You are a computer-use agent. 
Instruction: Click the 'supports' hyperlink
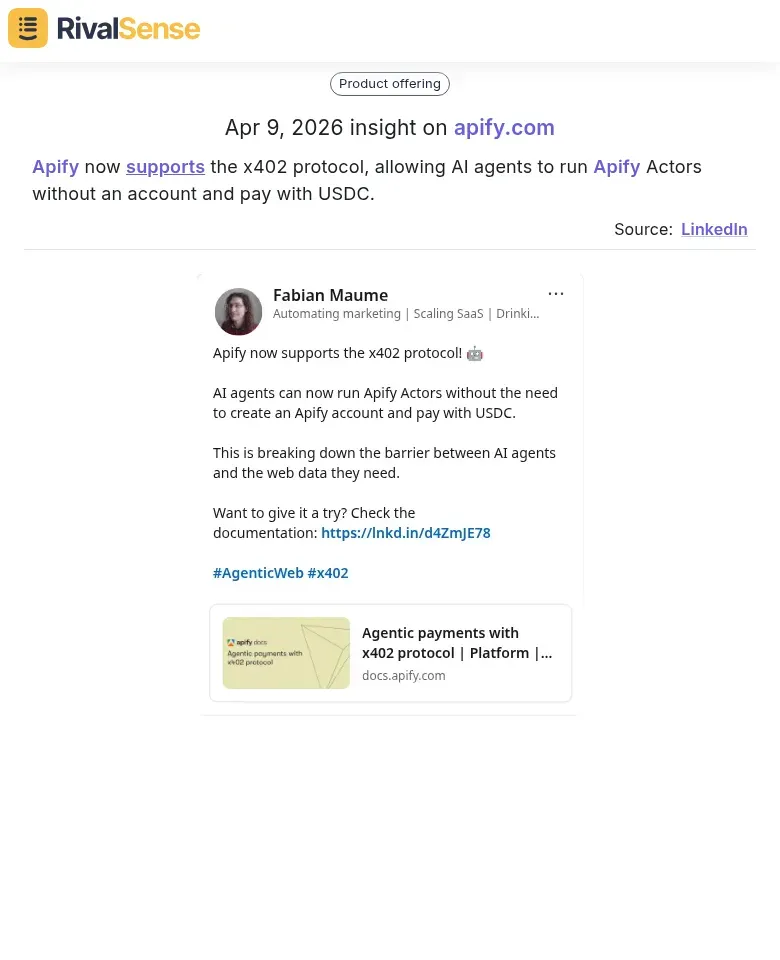[165, 166]
